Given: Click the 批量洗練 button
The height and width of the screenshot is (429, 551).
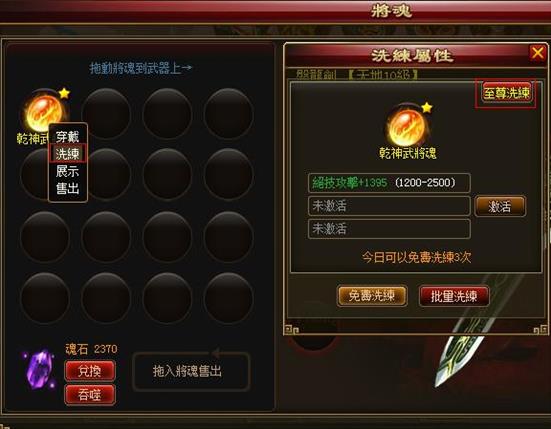Looking at the screenshot, I should tap(454, 296).
